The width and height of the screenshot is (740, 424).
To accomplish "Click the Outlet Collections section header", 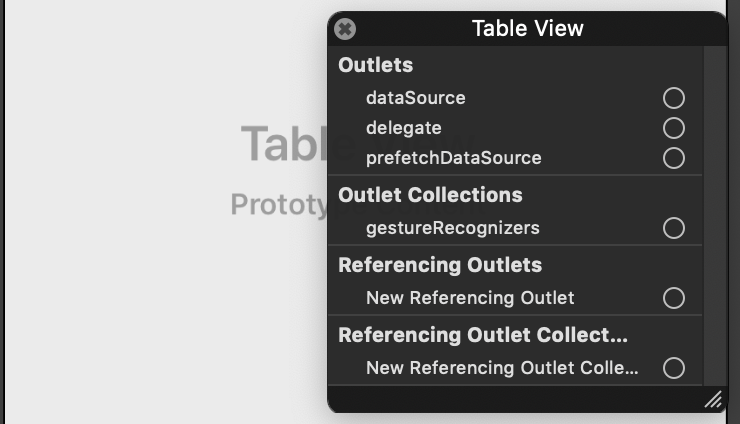I will (x=430, y=195).
